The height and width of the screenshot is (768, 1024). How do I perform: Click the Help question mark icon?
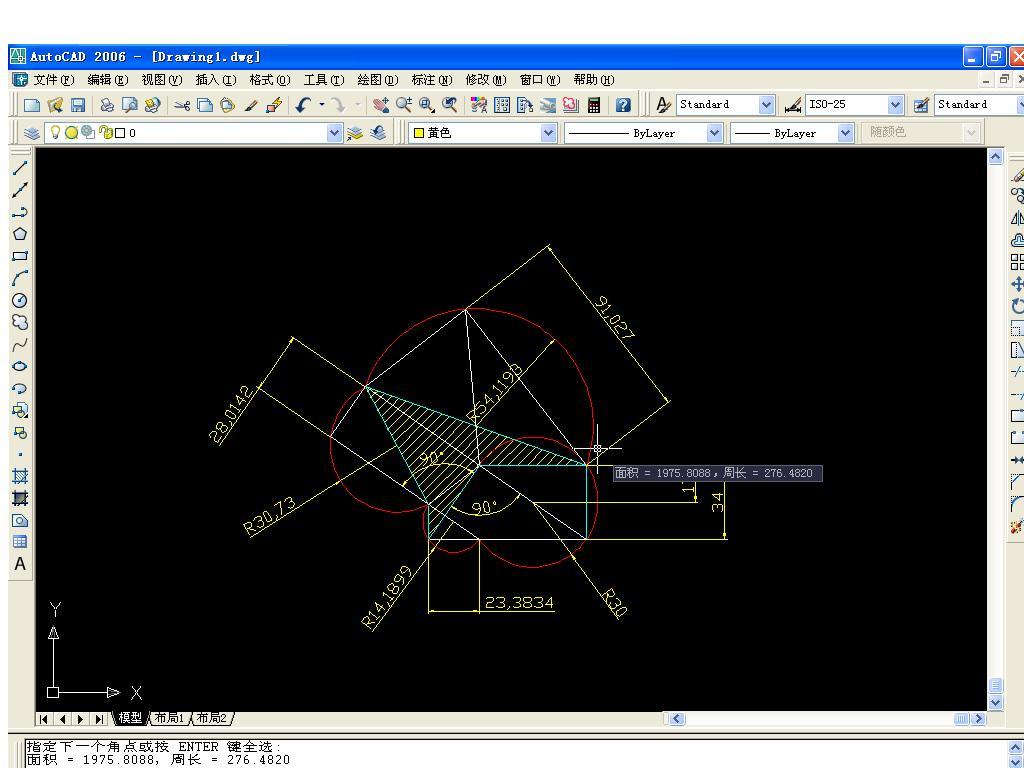pyautogui.click(x=623, y=105)
